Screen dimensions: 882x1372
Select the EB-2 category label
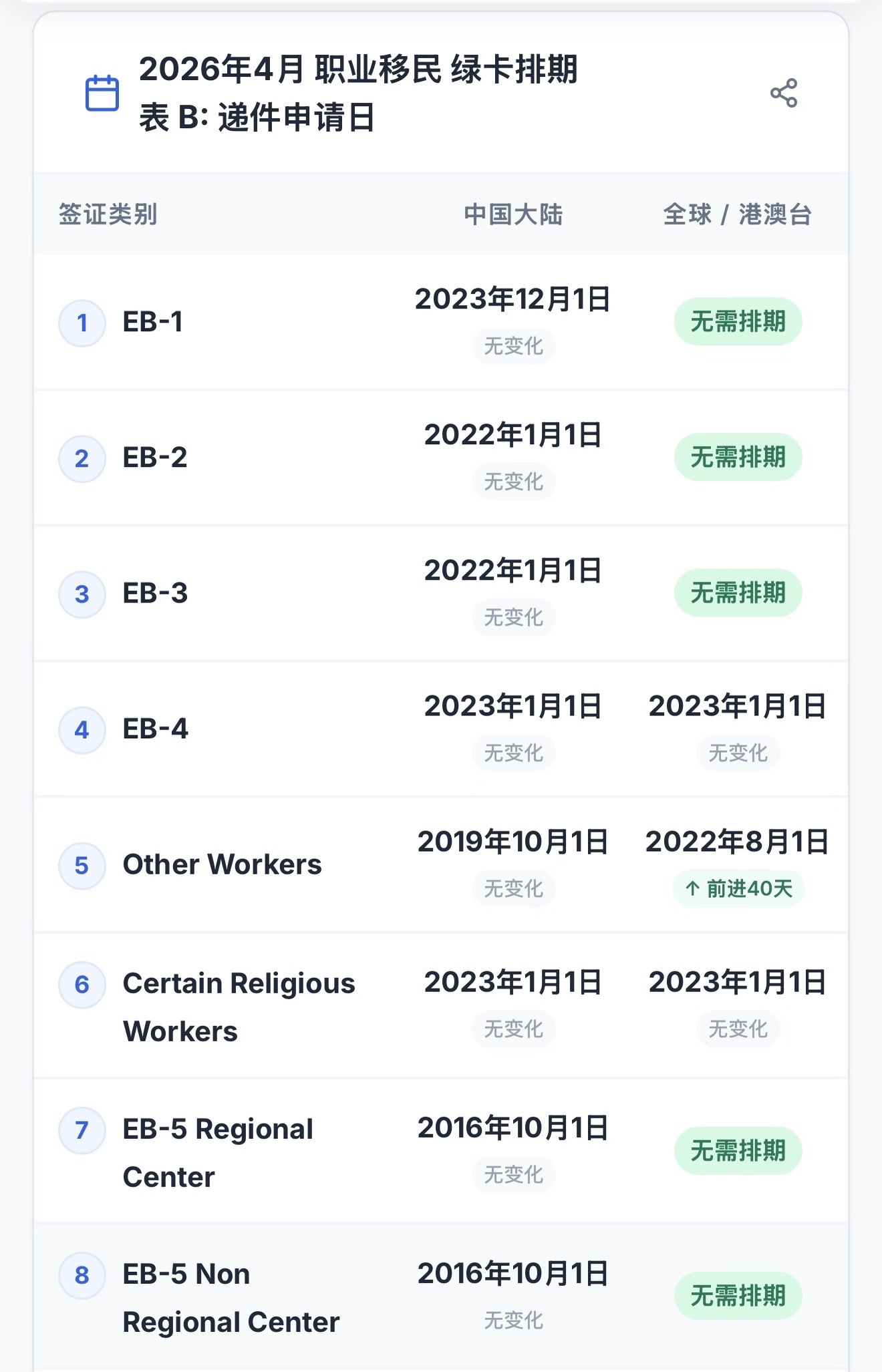[x=155, y=458]
